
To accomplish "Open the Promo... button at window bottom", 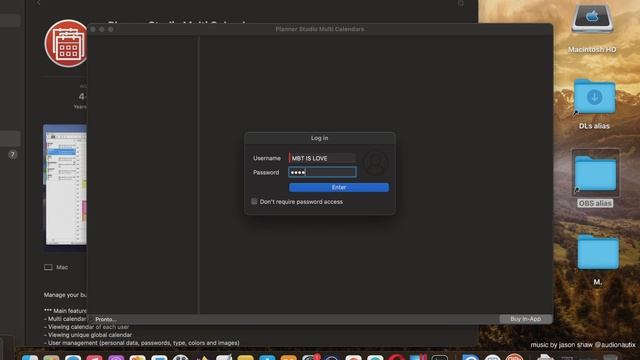I will (x=105, y=319).
